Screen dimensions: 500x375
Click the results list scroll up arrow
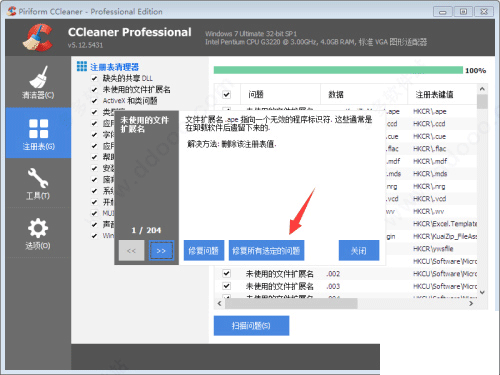tap(482, 89)
